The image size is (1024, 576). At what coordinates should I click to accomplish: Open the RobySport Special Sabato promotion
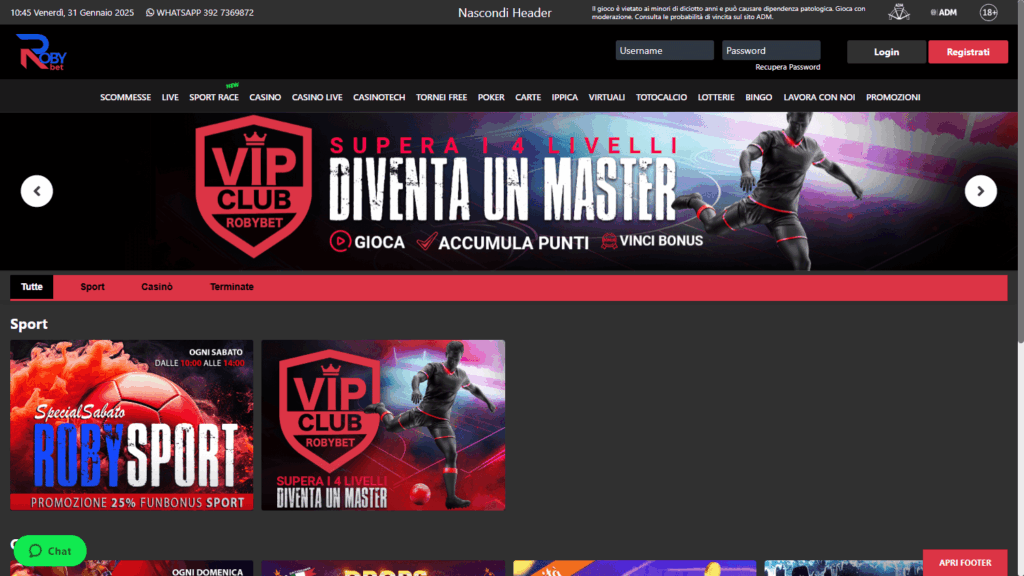131,424
